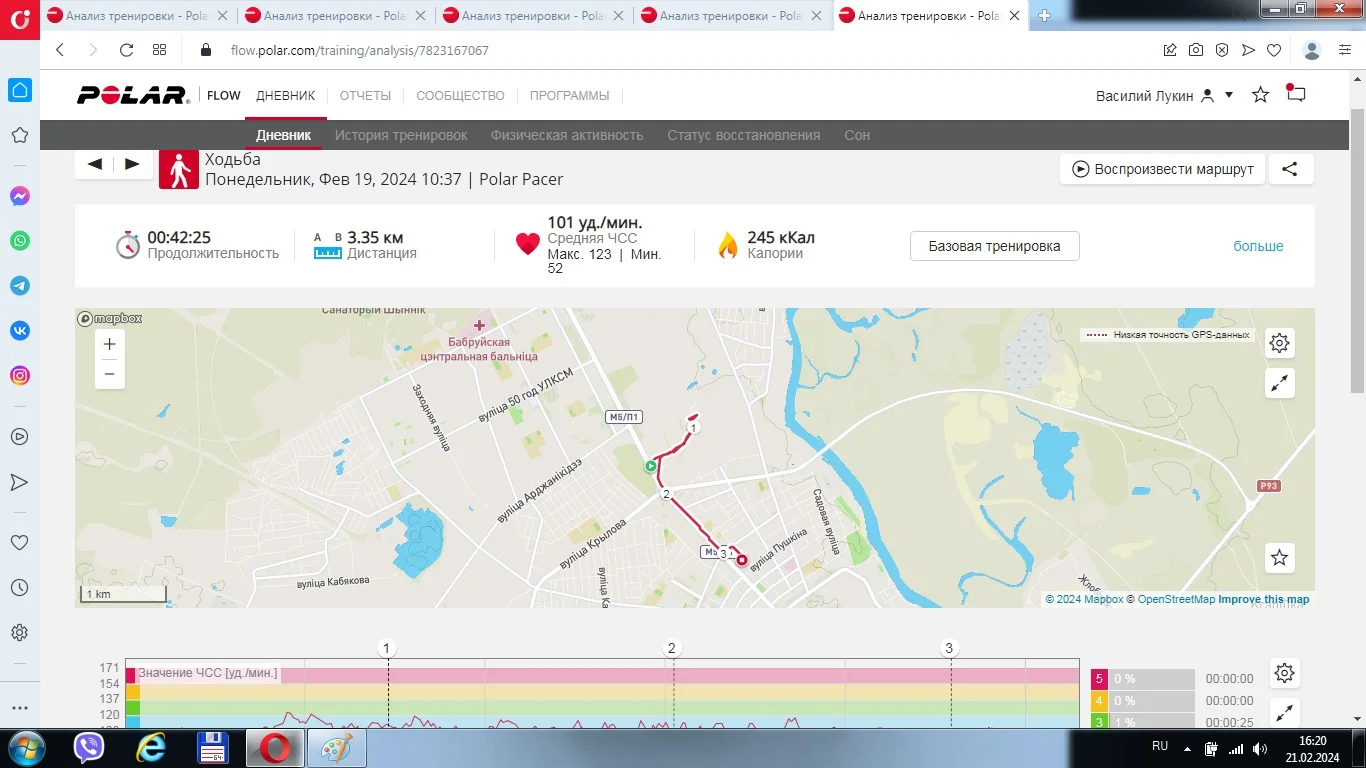Open the sidebar three-dots more menu
The height and width of the screenshot is (768, 1366).
pos(19,708)
